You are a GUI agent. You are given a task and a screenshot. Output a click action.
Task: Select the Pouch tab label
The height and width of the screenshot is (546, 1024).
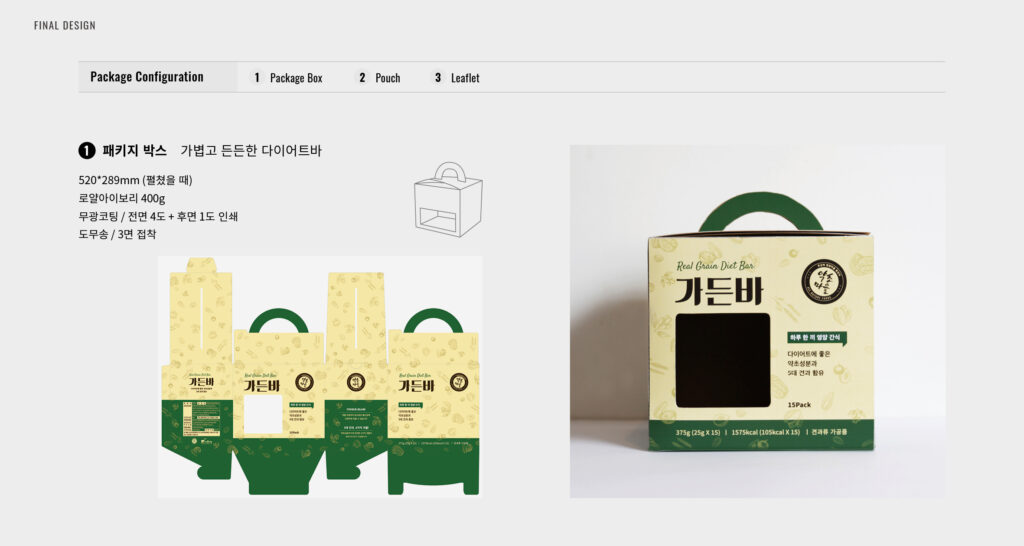click(387, 78)
